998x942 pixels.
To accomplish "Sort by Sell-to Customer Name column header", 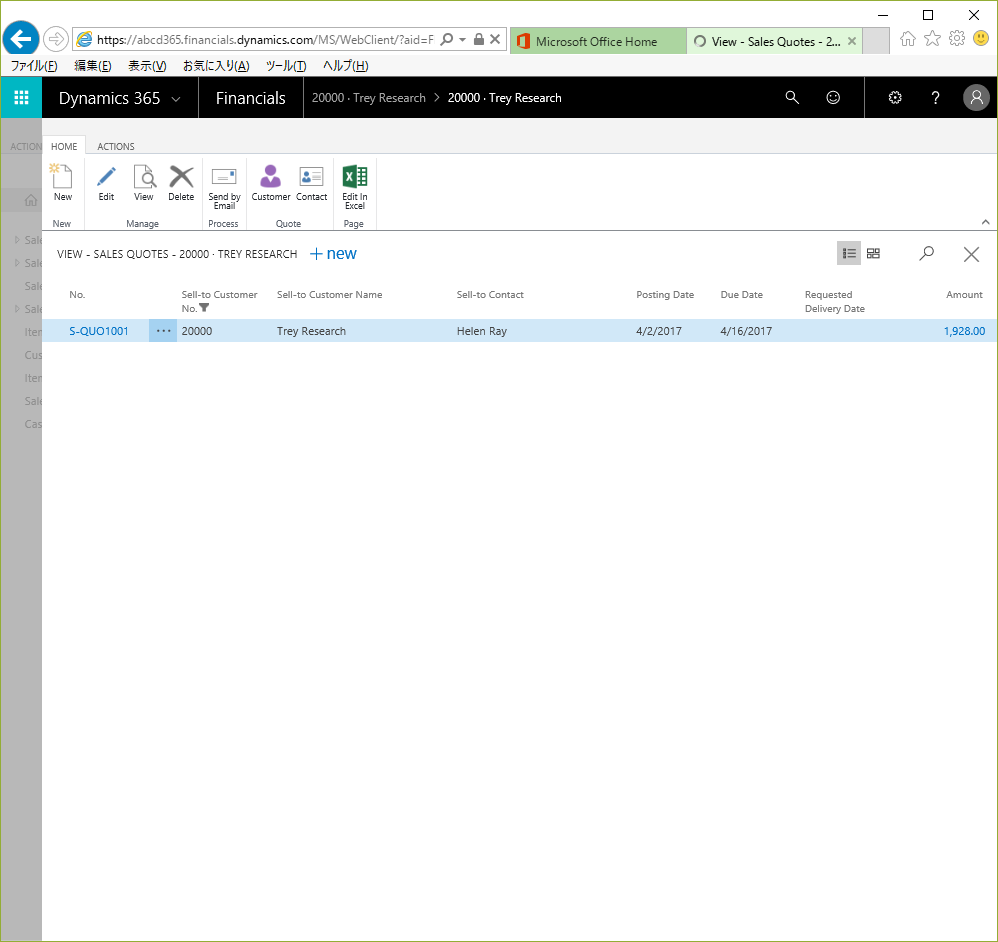I will (330, 295).
